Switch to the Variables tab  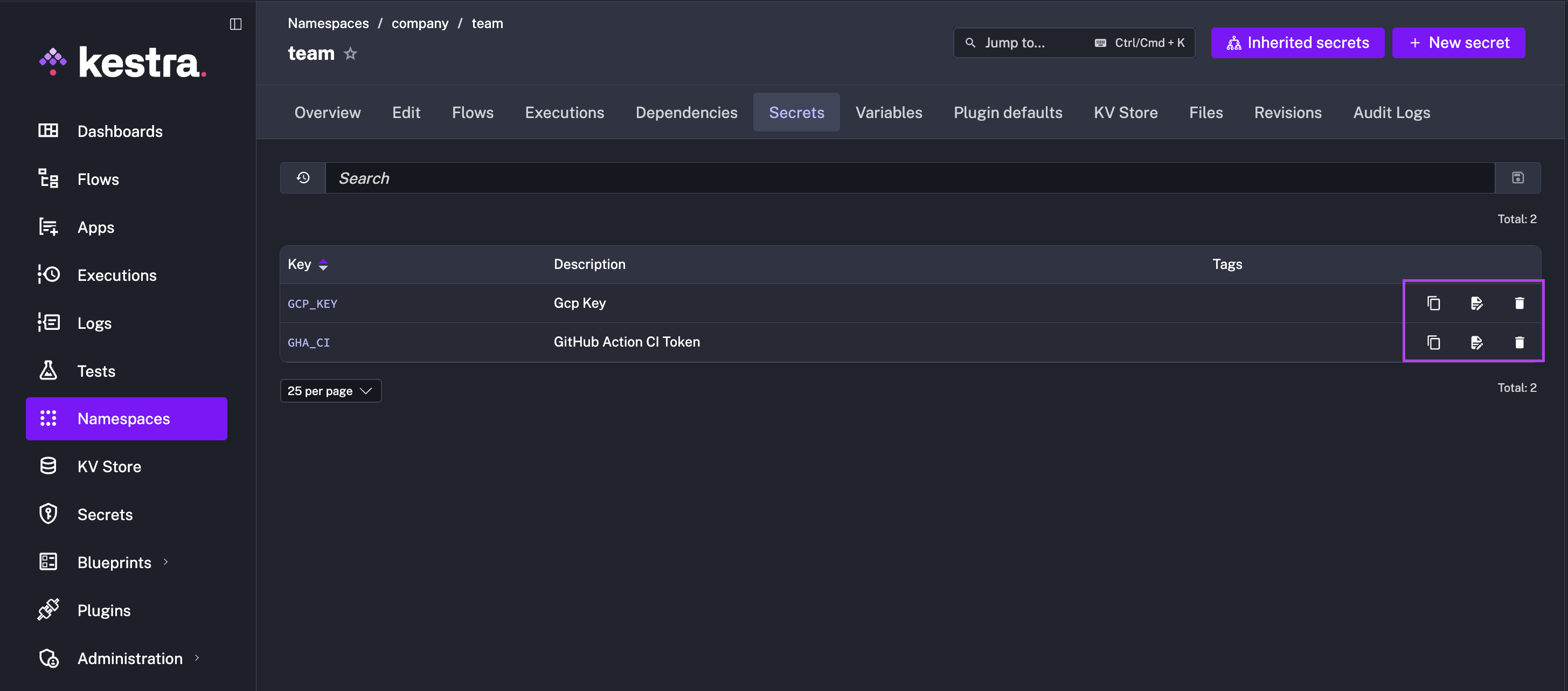point(888,113)
